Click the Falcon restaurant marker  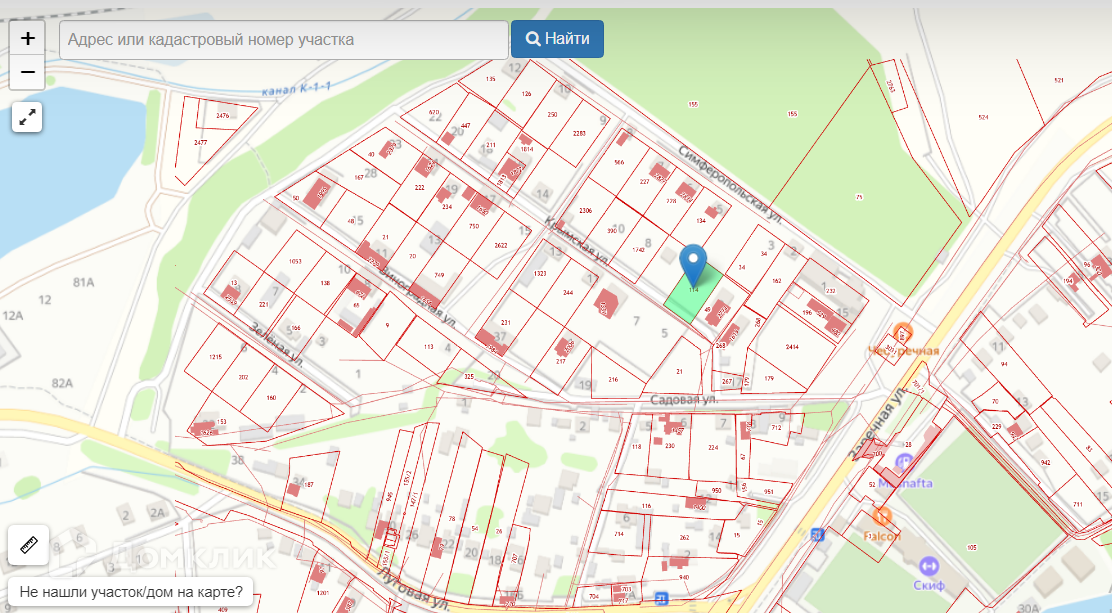(x=881, y=516)
